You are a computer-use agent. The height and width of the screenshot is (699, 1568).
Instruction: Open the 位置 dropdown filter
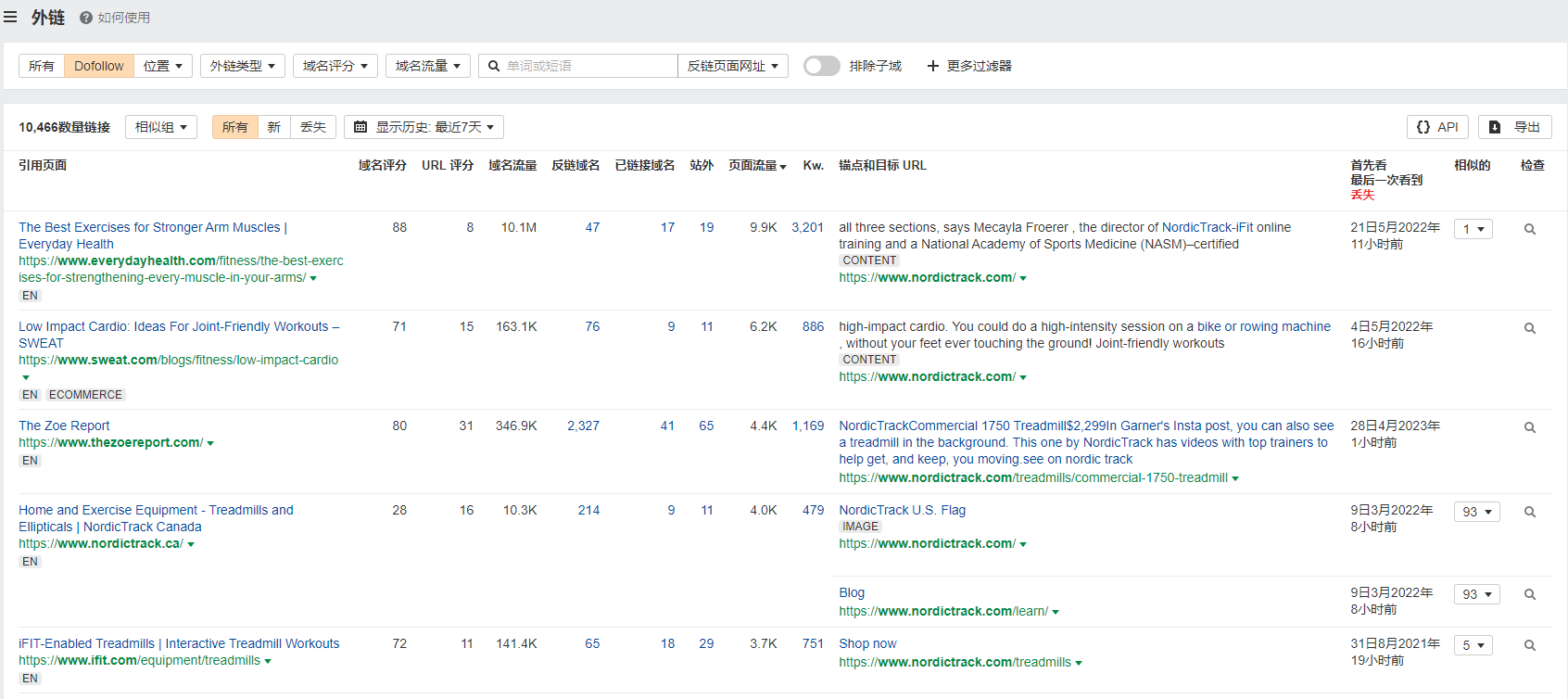click(x=163, y=66)
